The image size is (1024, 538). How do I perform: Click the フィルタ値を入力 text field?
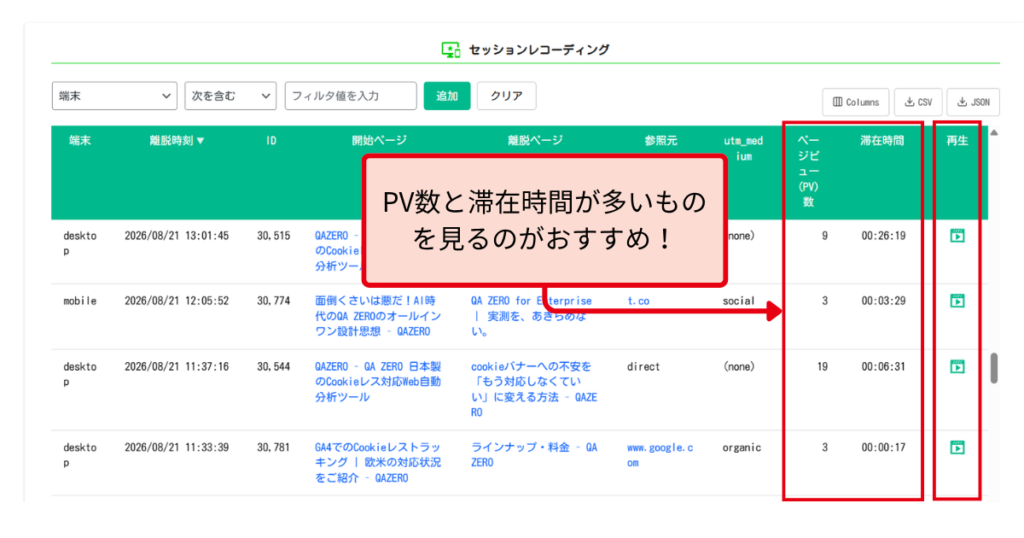click(x=351, y=96)
